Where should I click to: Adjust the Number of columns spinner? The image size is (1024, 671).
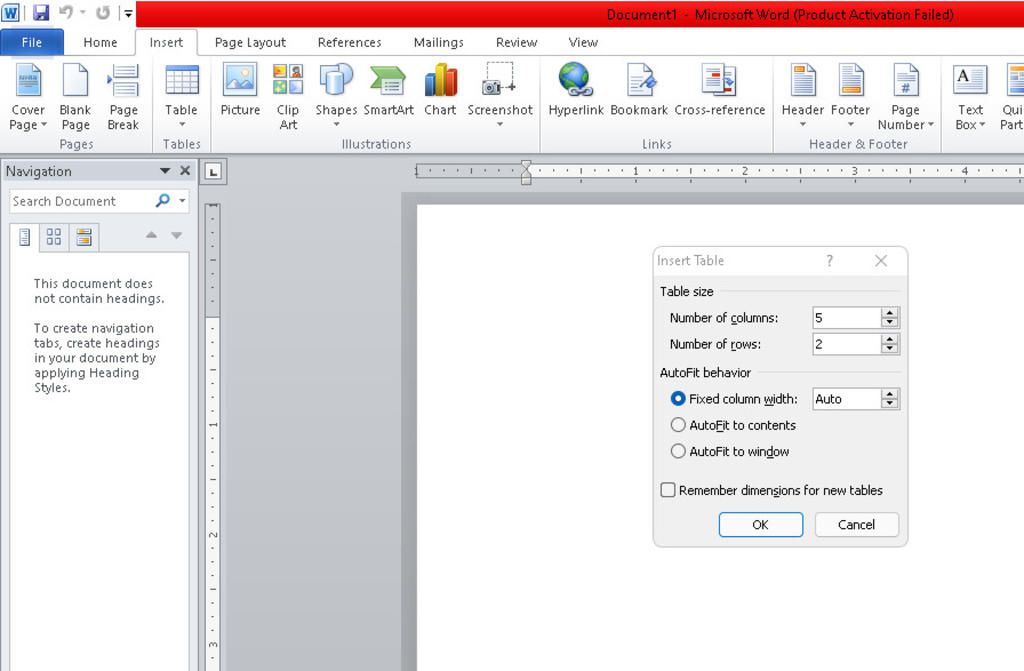tap(889, 318)
